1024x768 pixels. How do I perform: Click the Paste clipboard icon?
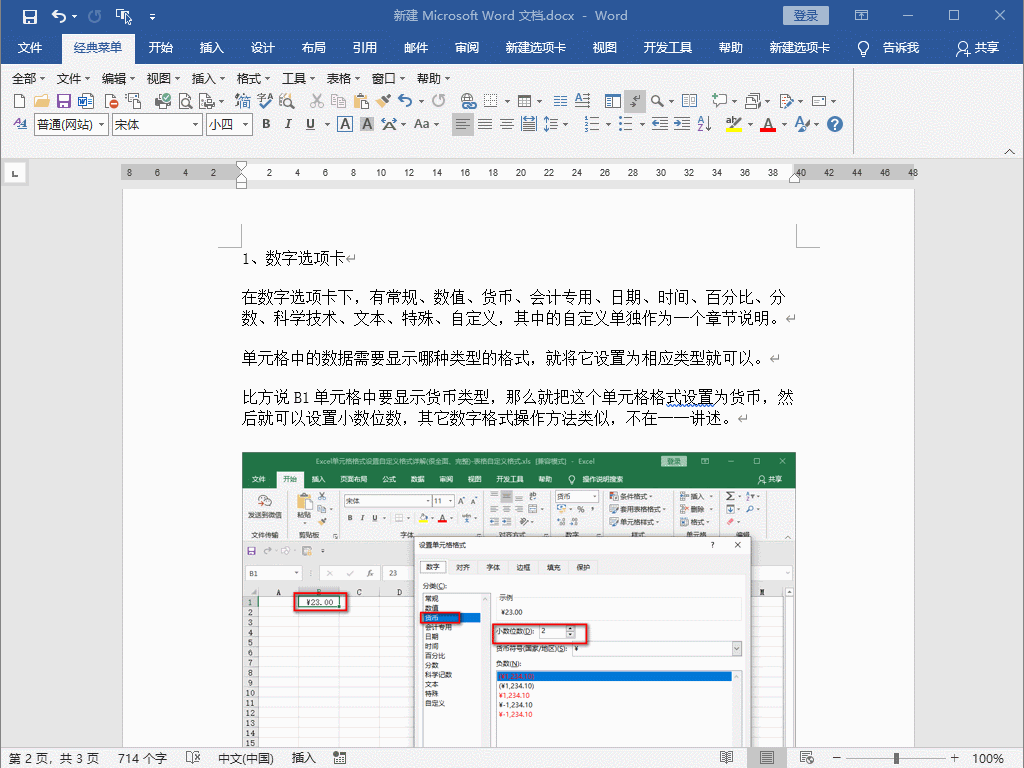pos(361,101)
